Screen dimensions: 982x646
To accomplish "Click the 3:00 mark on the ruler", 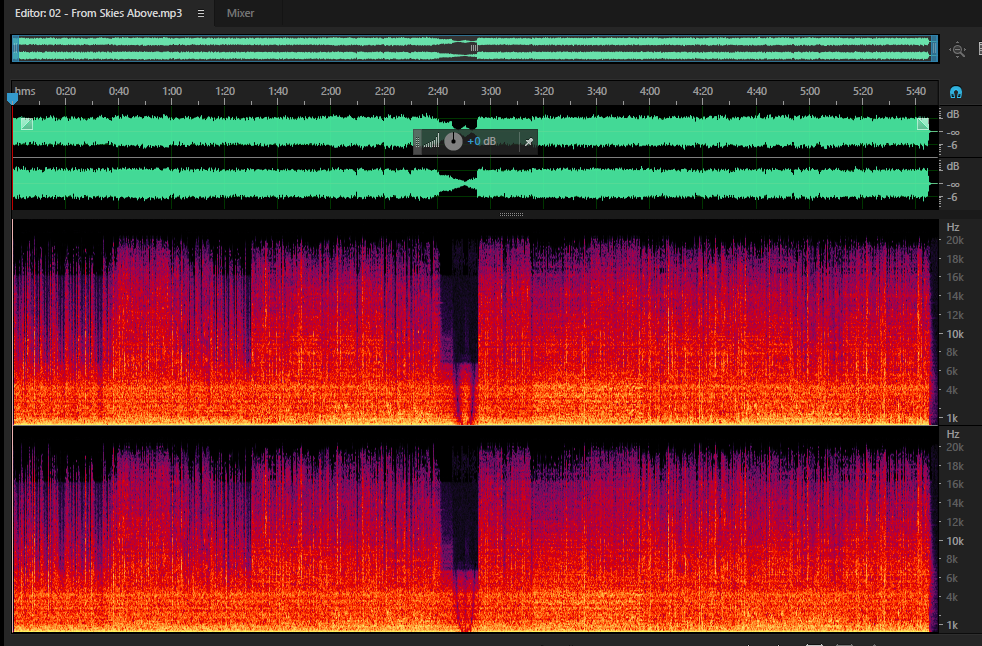I will [490, 91].
